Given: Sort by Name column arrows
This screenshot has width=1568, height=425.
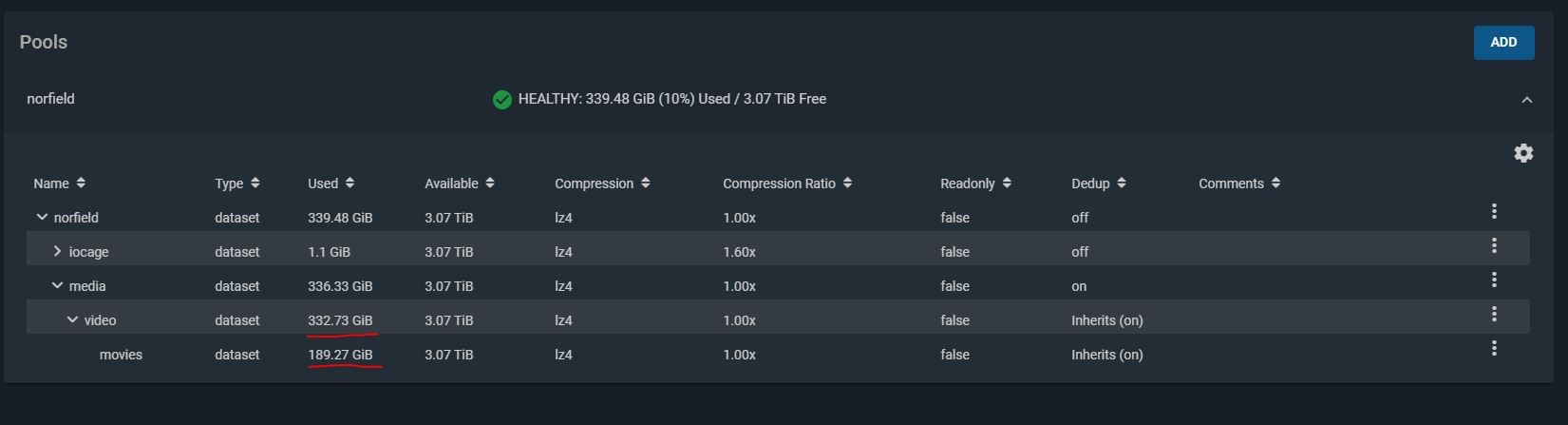Looking at the screenshot, I should 81,183.
